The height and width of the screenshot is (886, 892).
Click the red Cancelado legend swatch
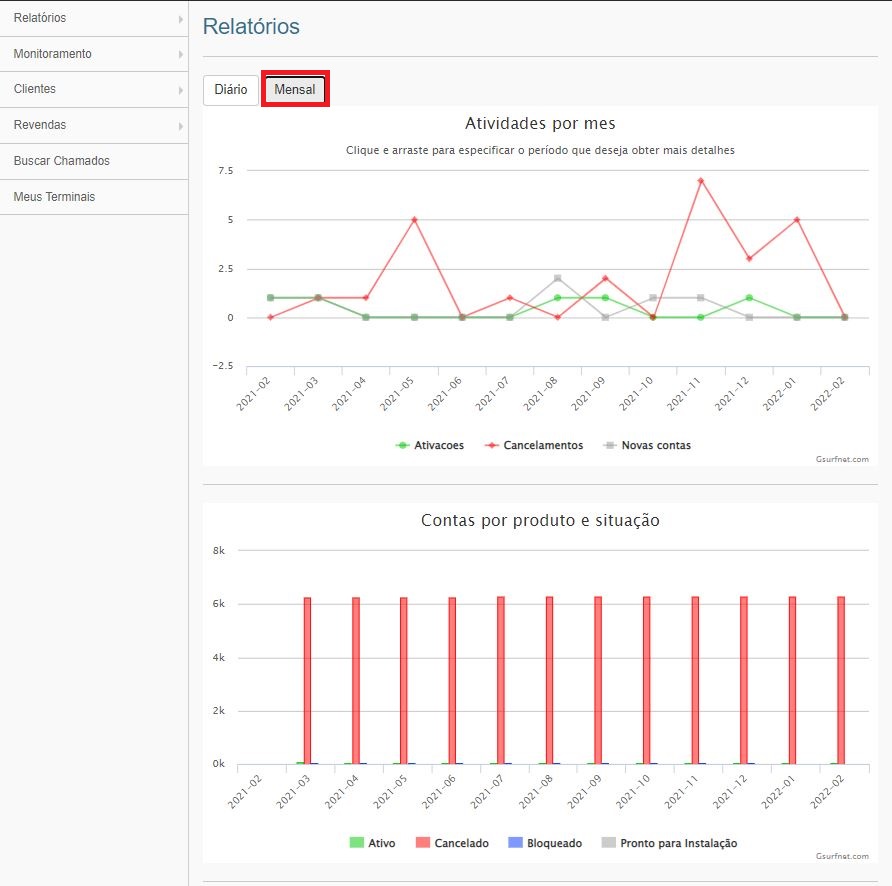(x=424, y=844)
